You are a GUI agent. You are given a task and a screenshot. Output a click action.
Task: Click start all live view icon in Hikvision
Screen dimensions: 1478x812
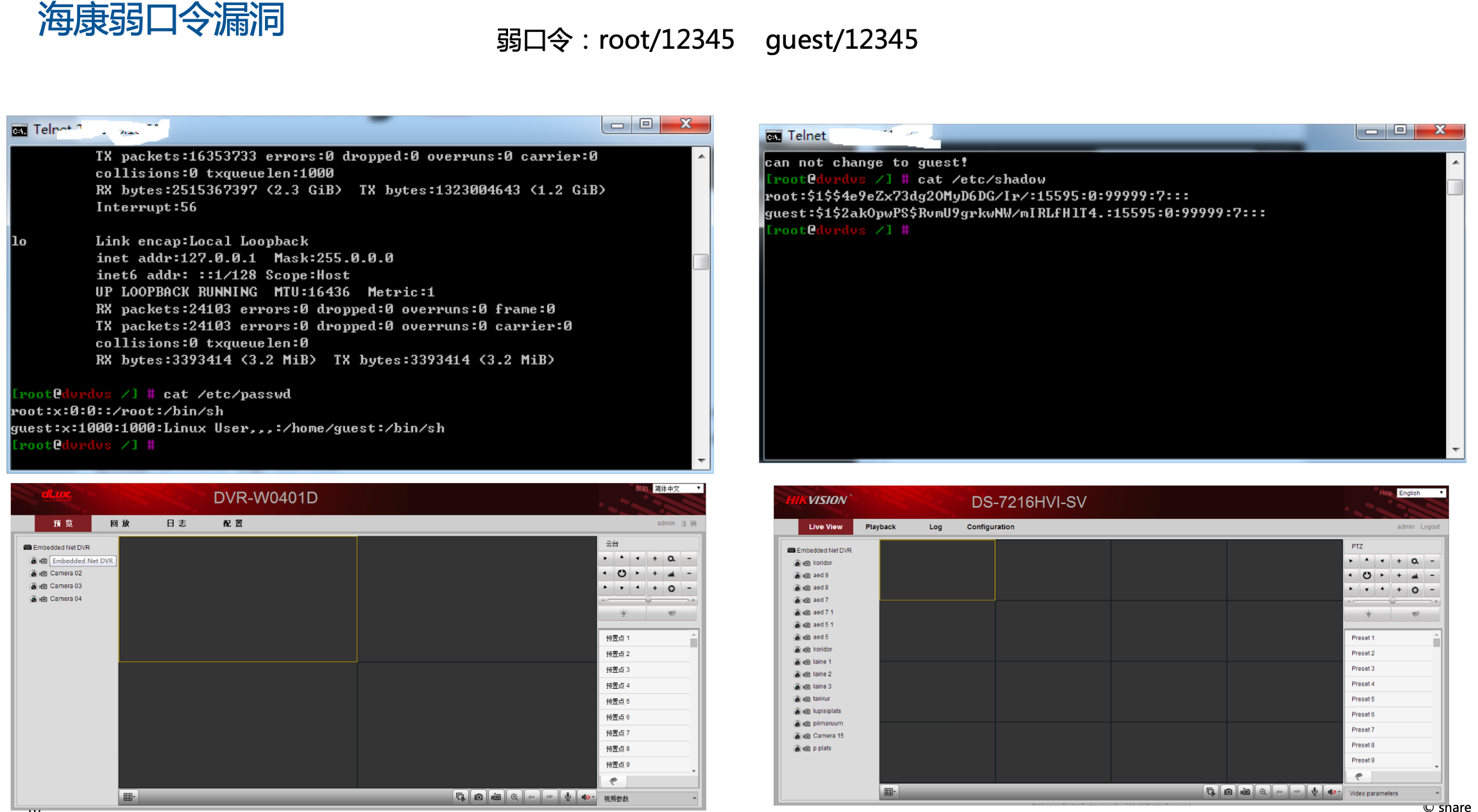coord(1210,792)
